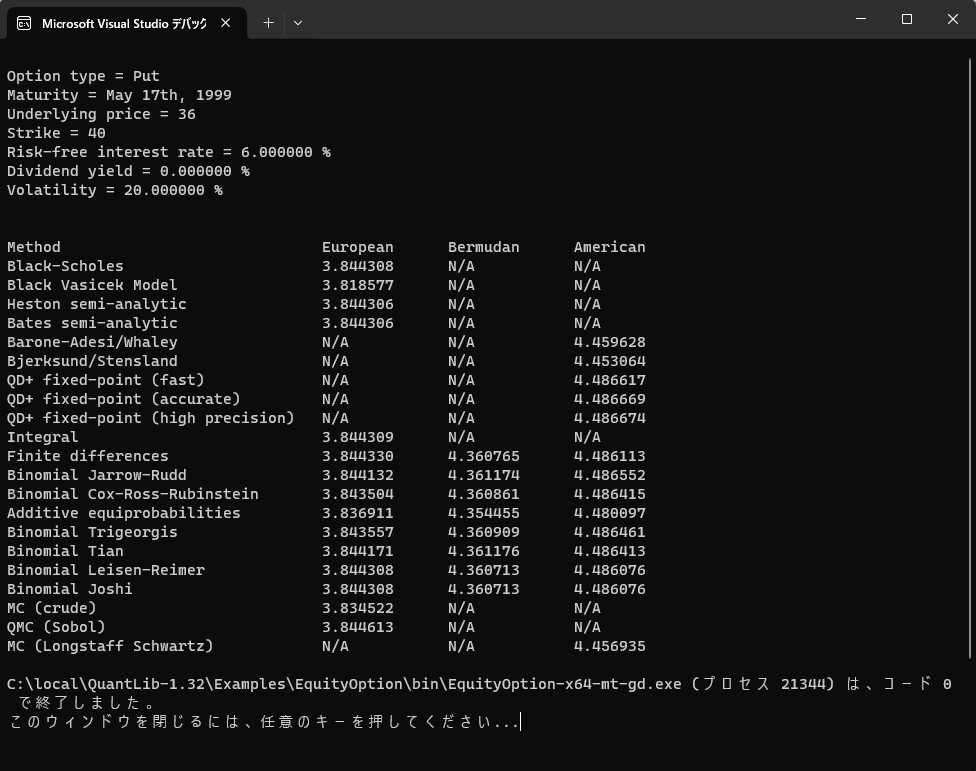The height and width of the screenshot is (771, 976).
Task: Click the American value 4.456935
Action: point(609,646)
